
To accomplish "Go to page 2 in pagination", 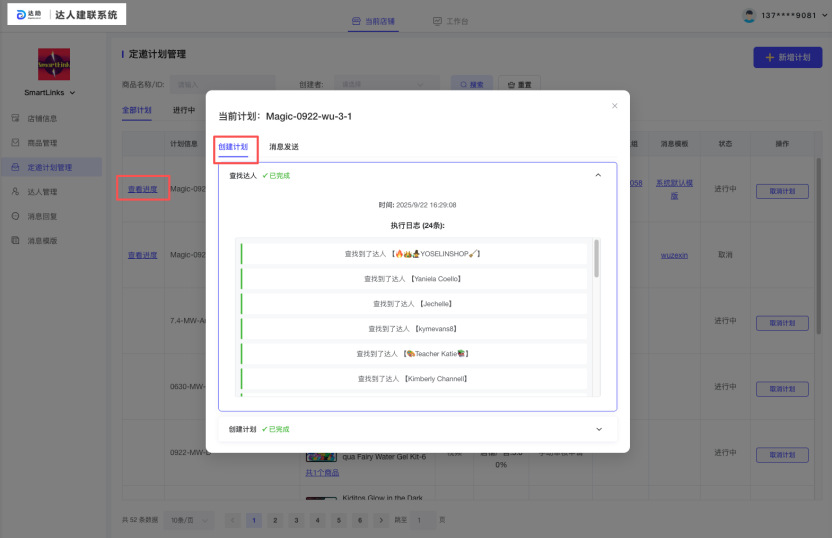I will click(274, 520).
